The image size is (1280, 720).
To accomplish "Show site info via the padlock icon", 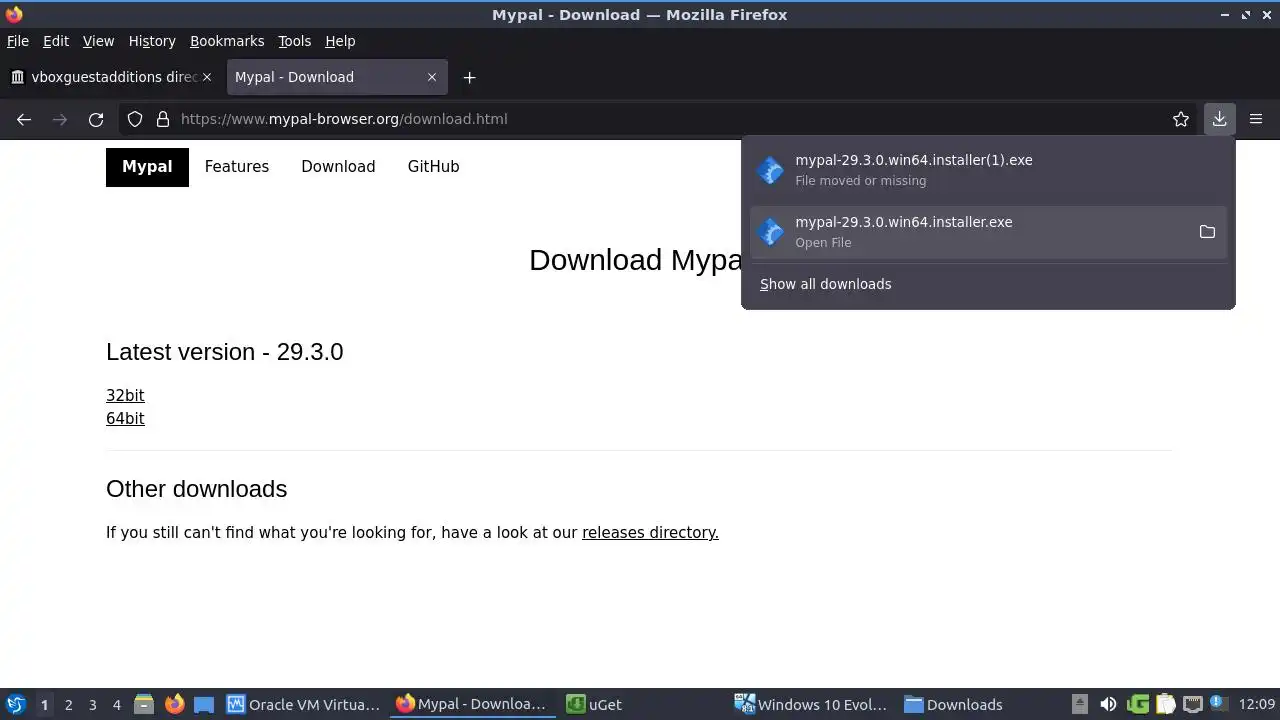I will pos(163,119).
